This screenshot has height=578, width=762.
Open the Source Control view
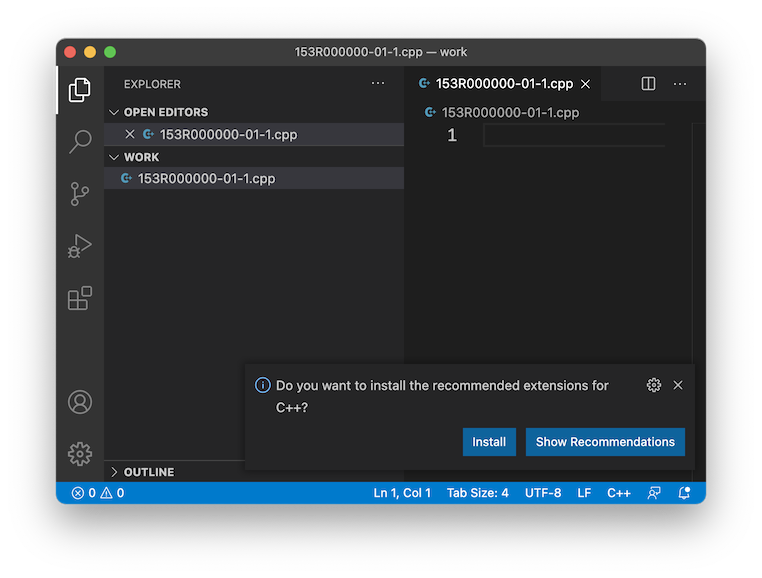(x=80, y=194)
